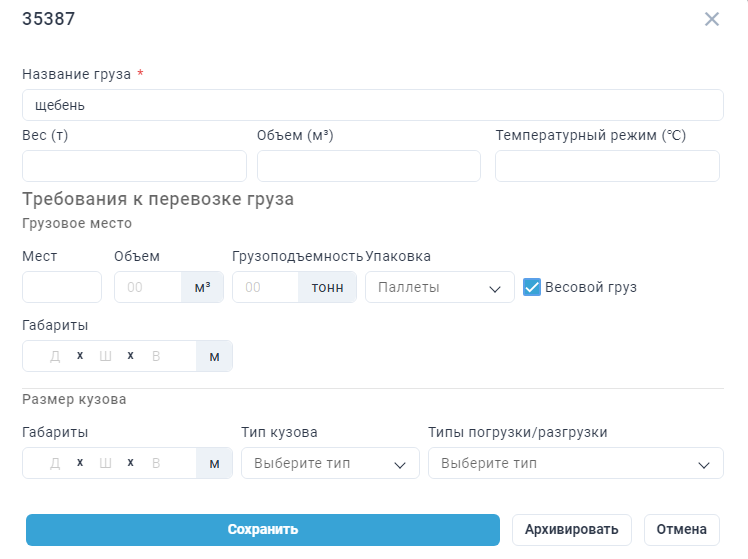Click the тонн unit label
Image resolution: width=748 pixels, height=559 pixels.
(328, 287)
